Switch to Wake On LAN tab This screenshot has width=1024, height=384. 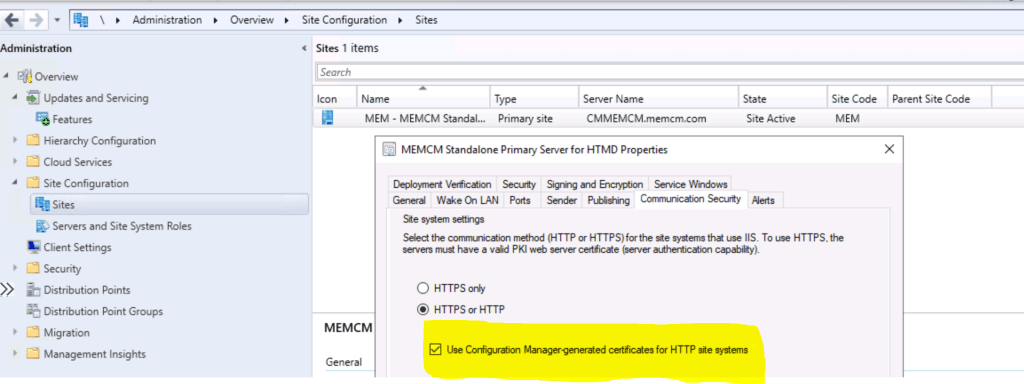(x=467, y=200)
